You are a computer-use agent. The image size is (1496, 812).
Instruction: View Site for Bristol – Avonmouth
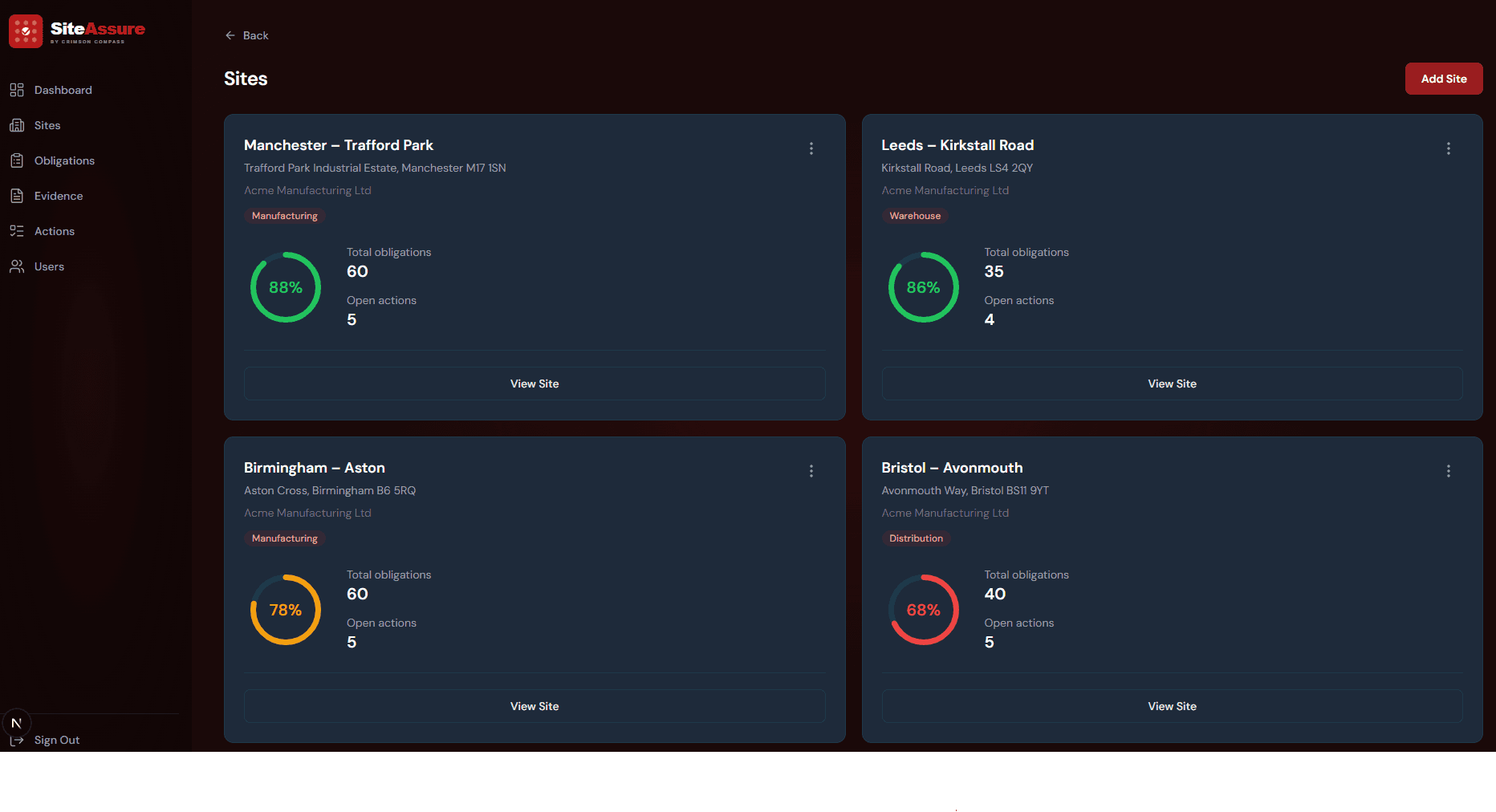pos(1172,706)
